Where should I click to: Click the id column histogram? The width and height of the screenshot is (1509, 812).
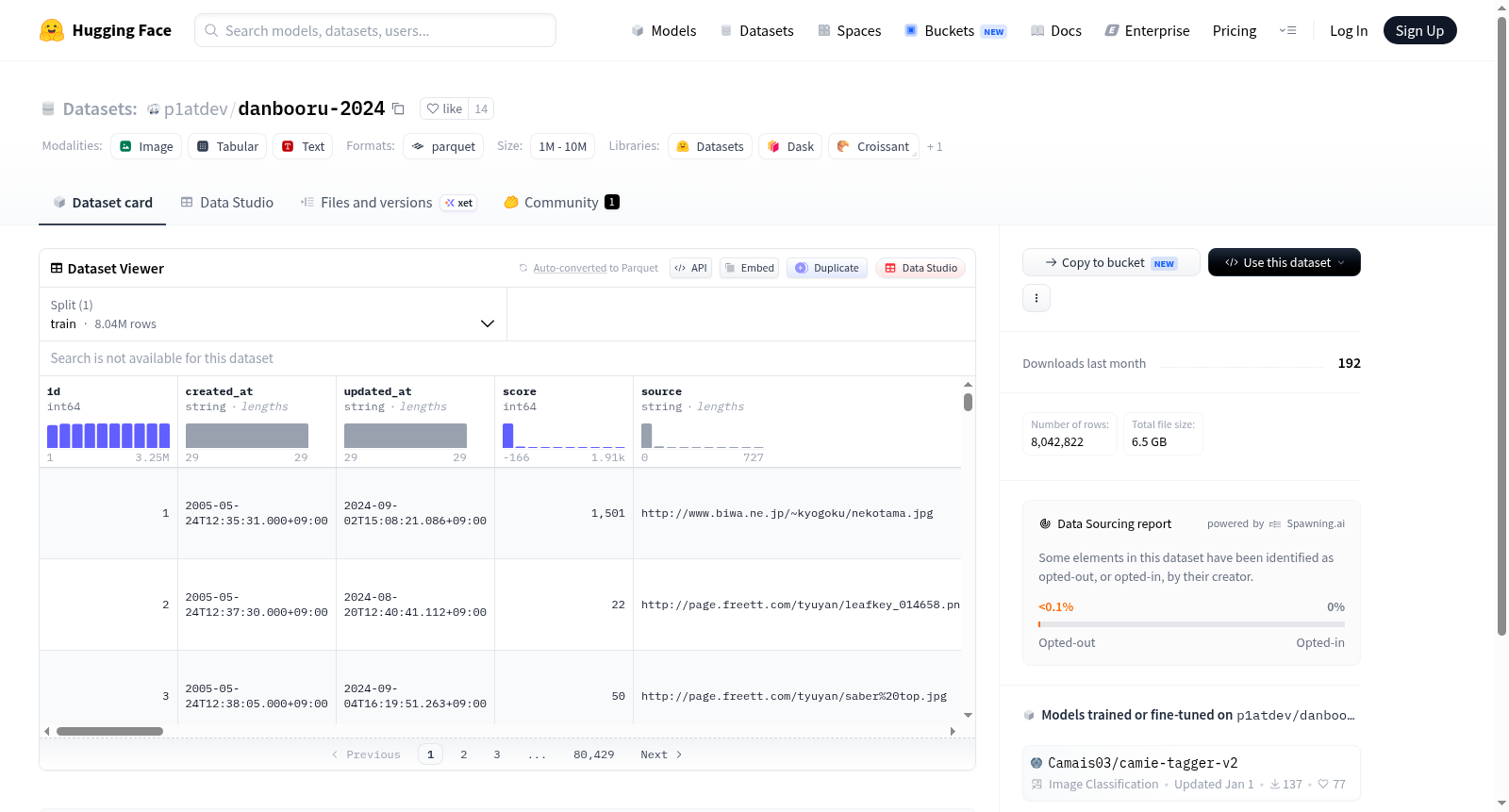coord(108,436)
